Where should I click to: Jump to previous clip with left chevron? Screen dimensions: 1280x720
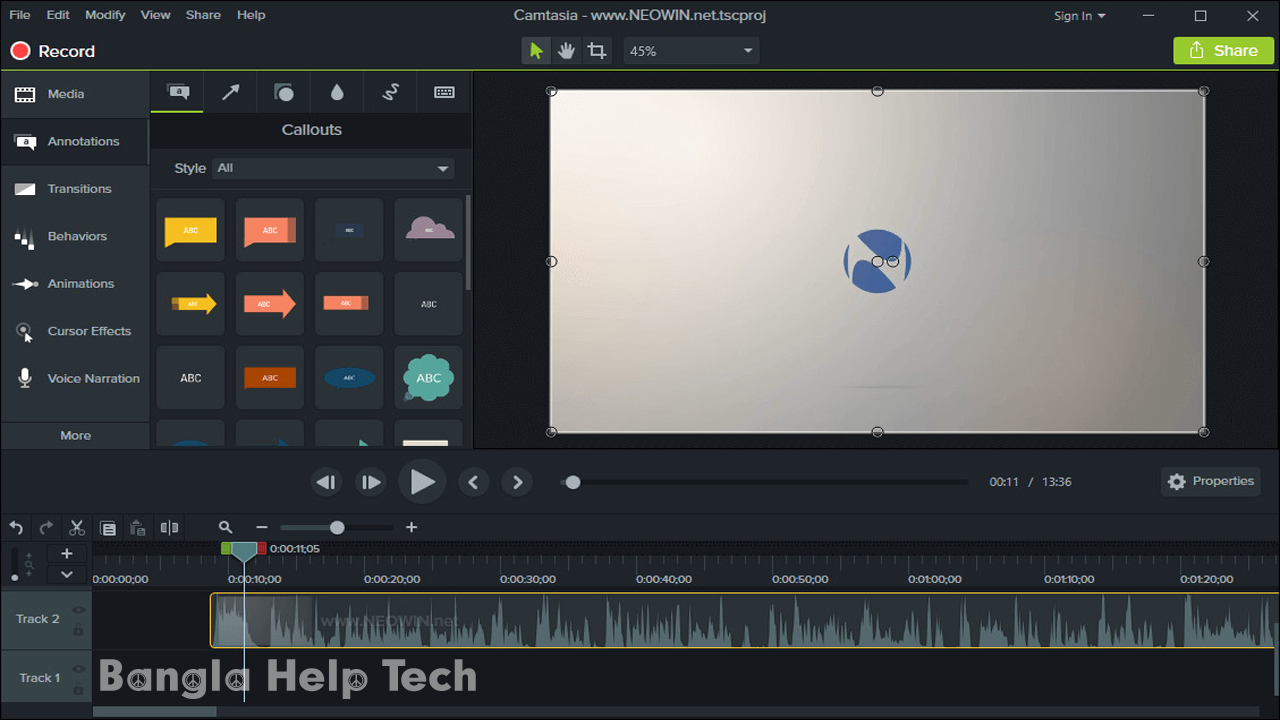coord(473,482)
